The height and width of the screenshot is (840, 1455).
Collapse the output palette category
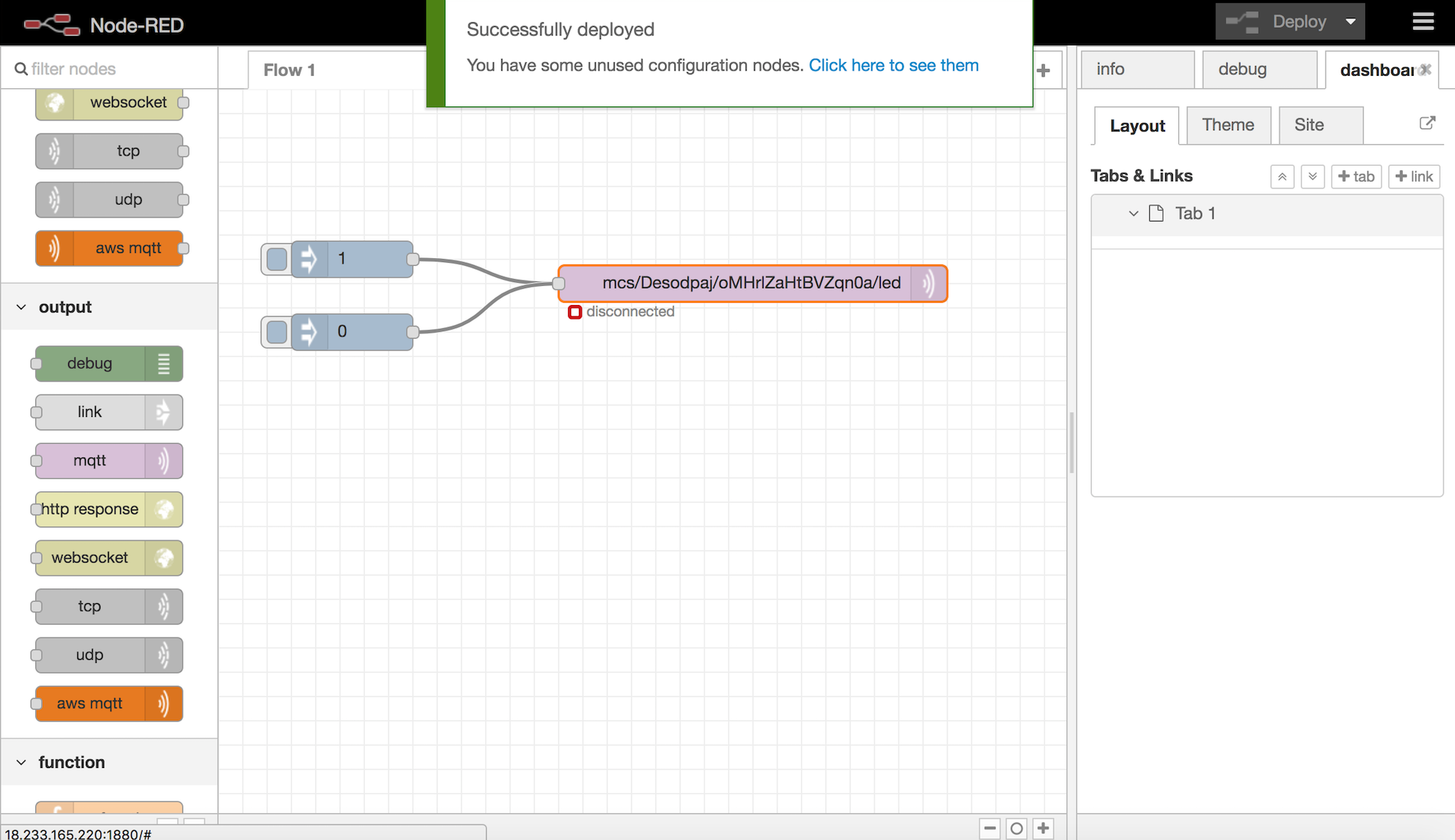(109, 307)
